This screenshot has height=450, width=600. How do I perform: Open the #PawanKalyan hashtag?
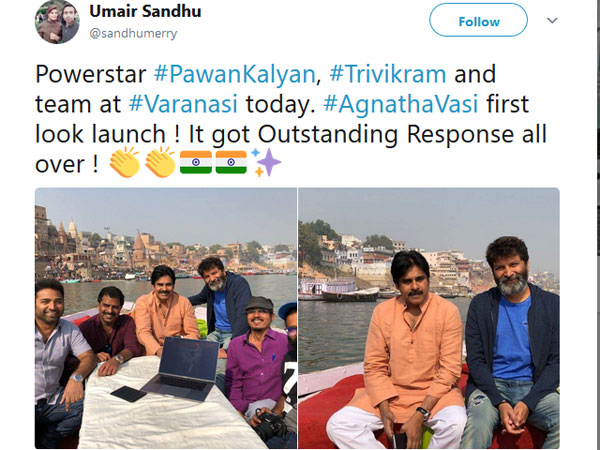(234, 74)
